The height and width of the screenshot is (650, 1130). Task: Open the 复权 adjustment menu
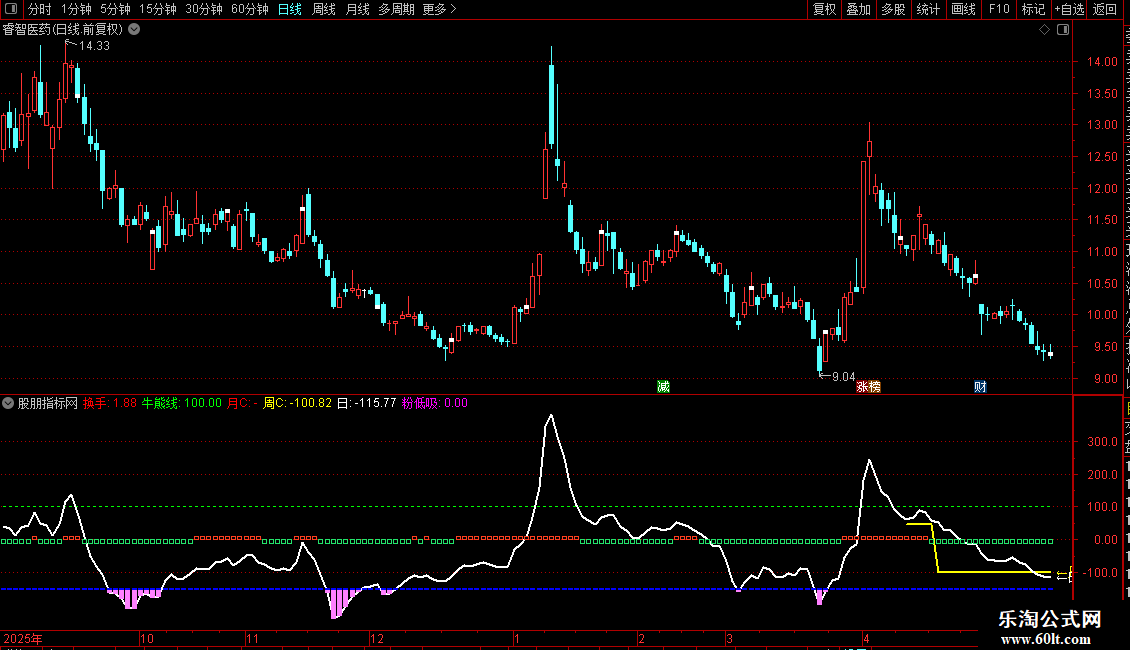(824, 9)
